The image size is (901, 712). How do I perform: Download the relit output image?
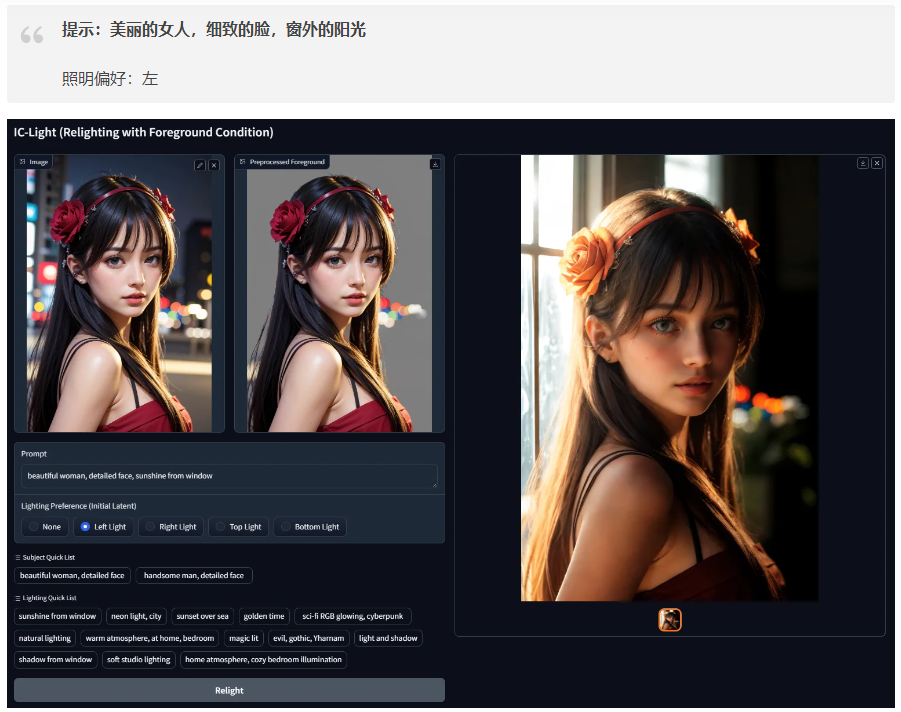pyautogui.click(x=863, y=163)
